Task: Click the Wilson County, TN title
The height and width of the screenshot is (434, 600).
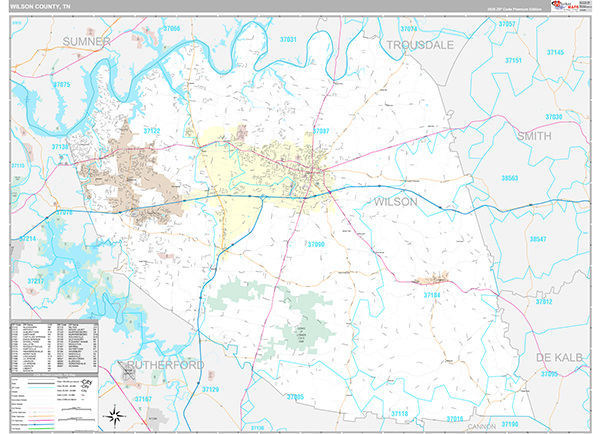Action: (x=40, y=9)
